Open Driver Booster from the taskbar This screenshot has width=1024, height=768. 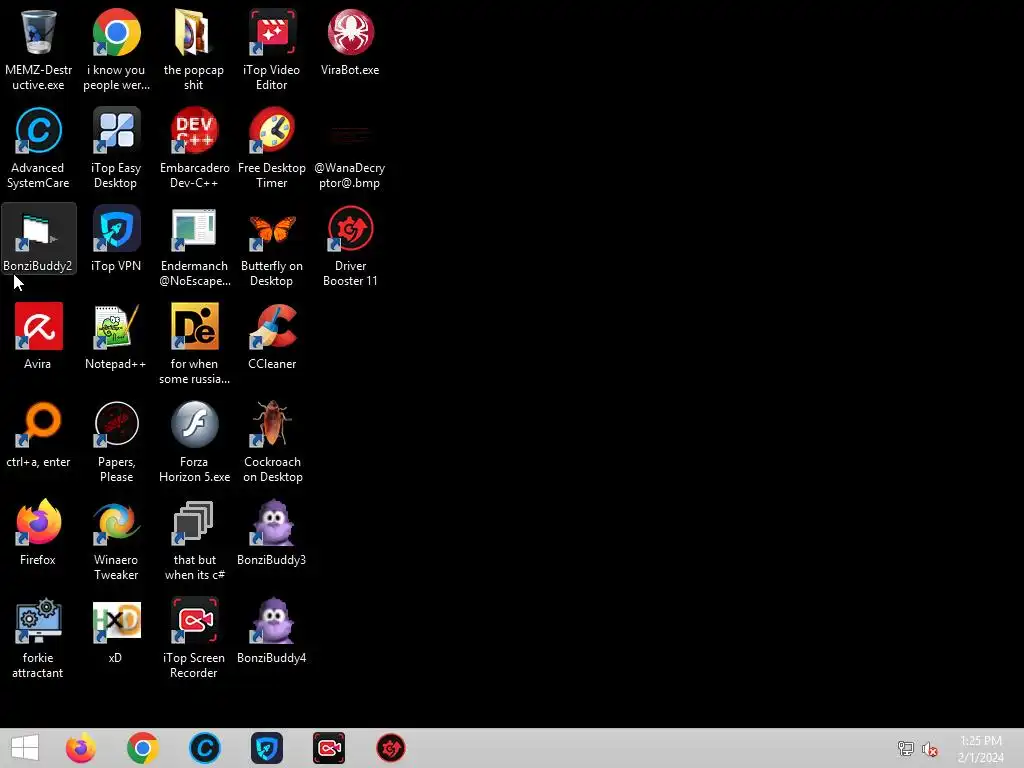[x=391, y=748]
